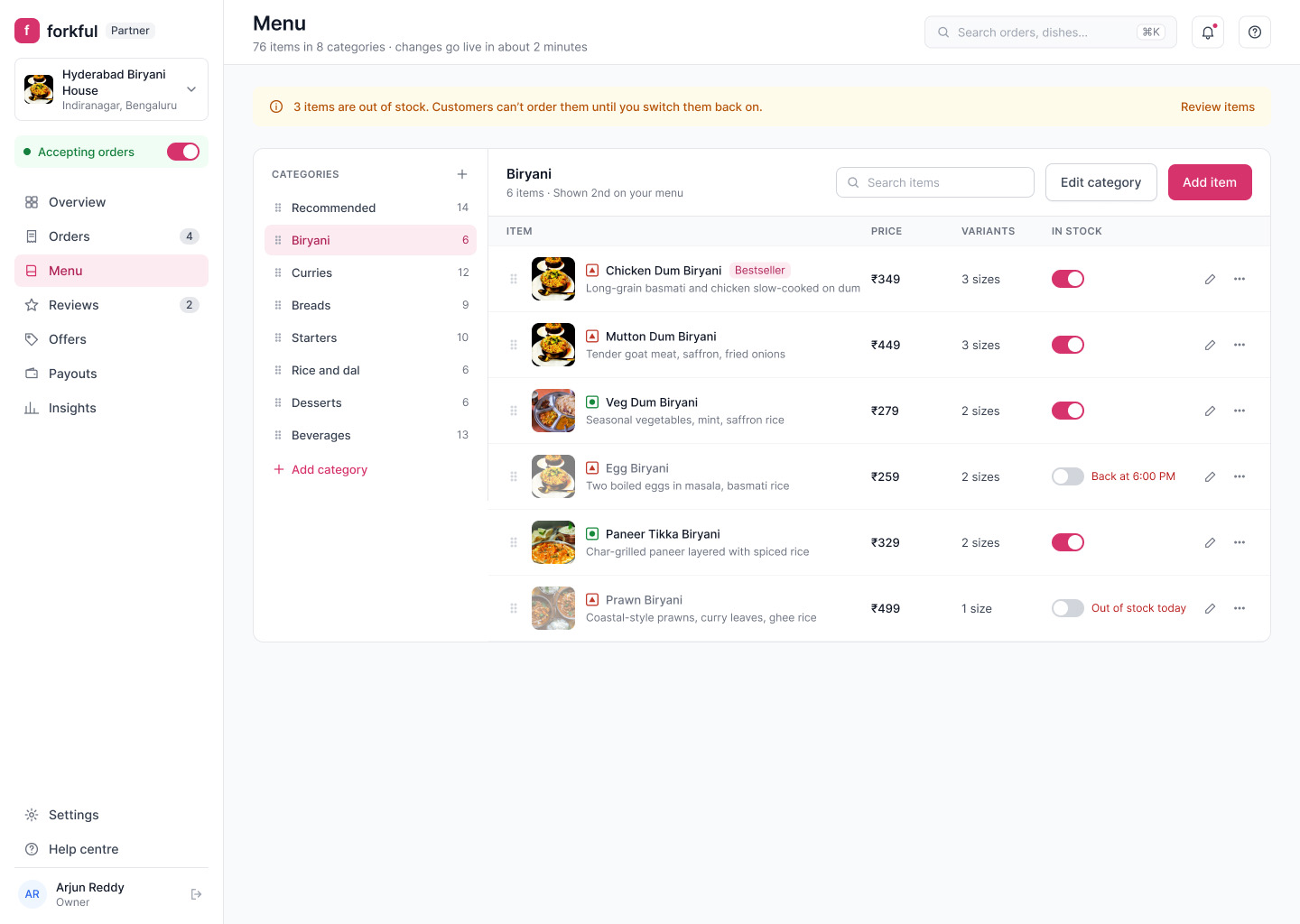Open more options for Prawn Biryani
Screen dimensions: 1300x924
[1240, 608]
